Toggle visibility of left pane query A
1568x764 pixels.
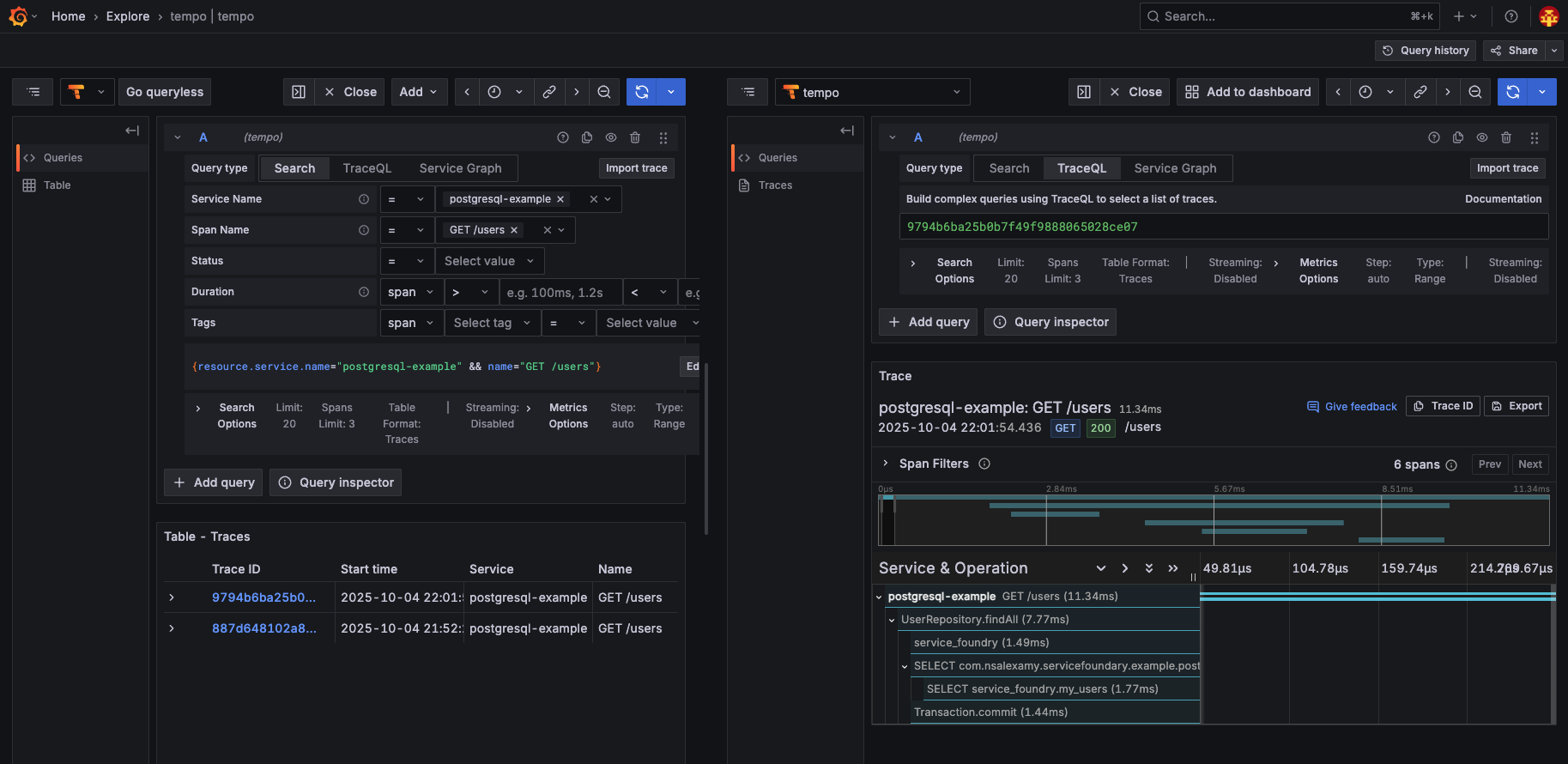[x=611, y=137]
